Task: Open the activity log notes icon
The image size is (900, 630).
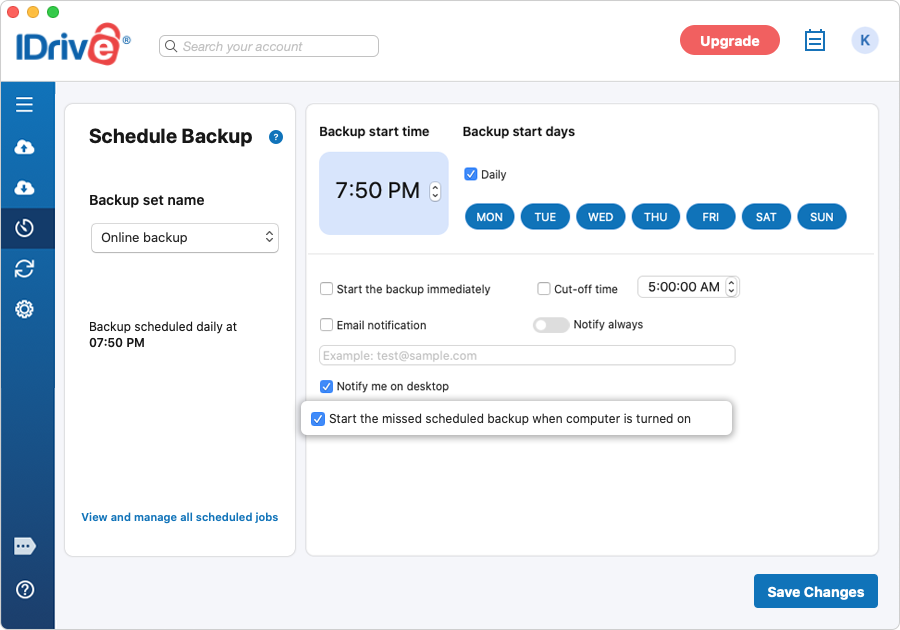Action: (814, 40)
